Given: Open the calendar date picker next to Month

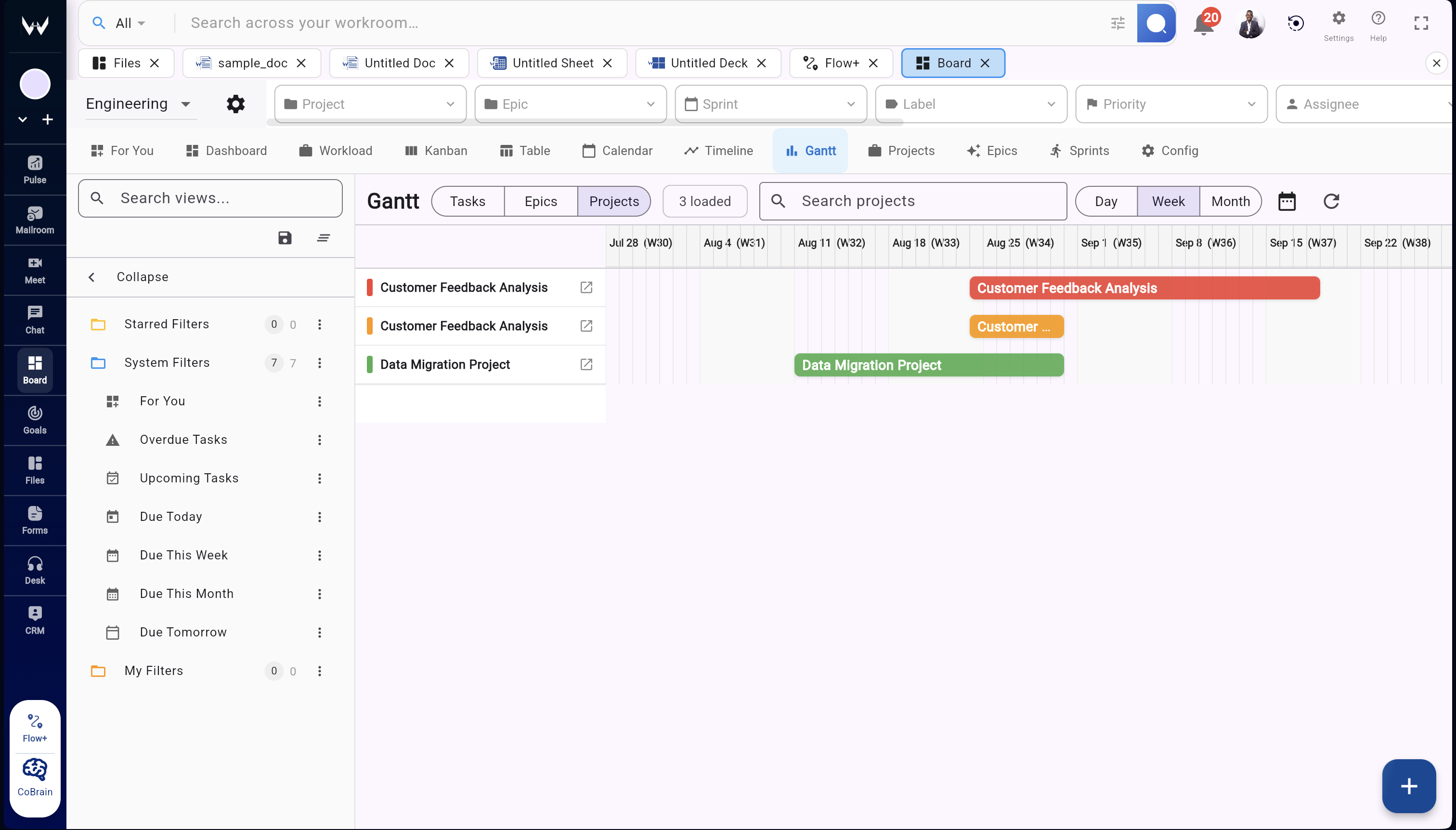Looking at the screenshot, I should click(1287, 201).
